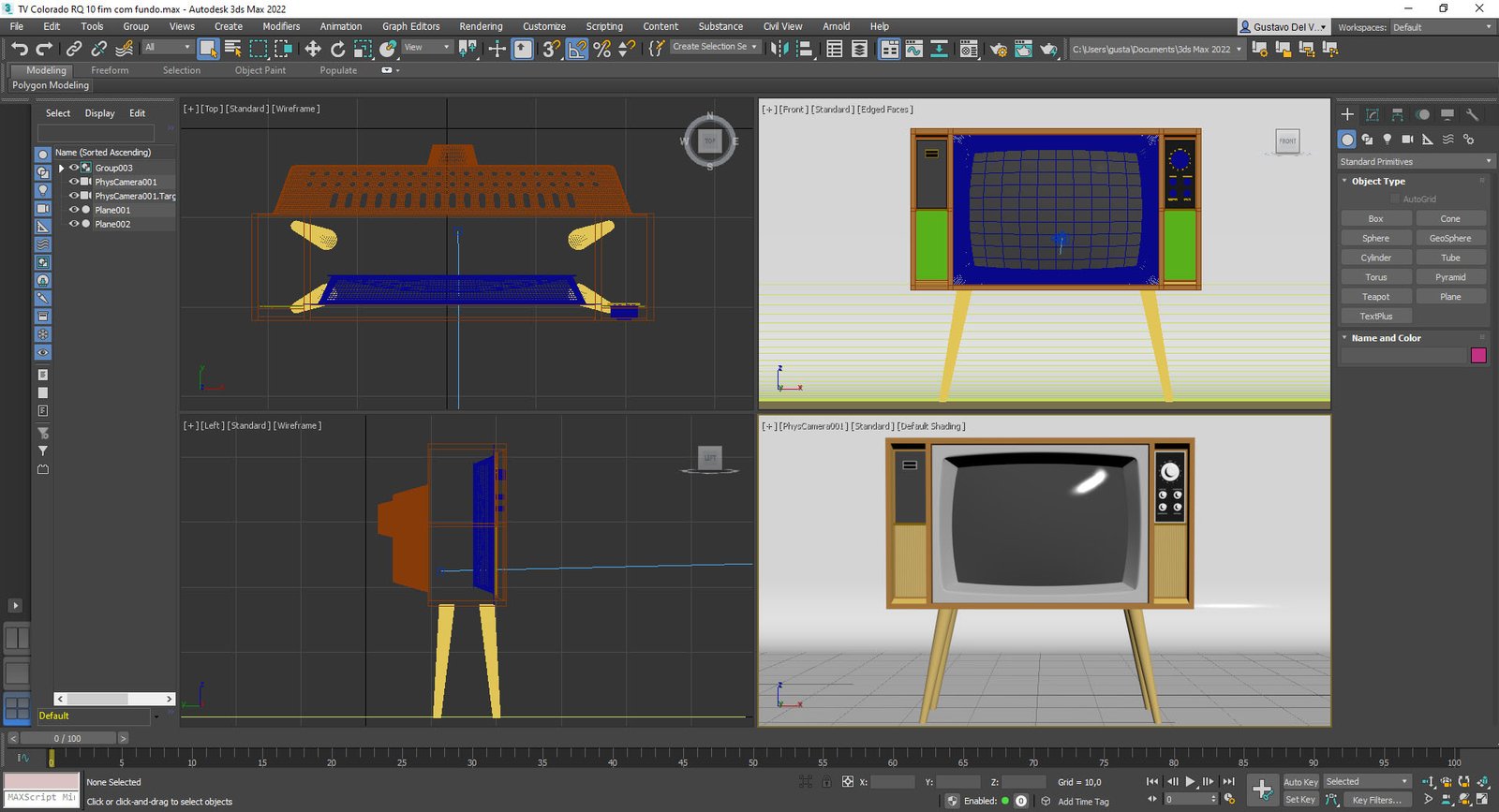The width and height of the screenshot is (1499, 812).
Task: Open the Motion tab in command panel
Action: 1422,114
